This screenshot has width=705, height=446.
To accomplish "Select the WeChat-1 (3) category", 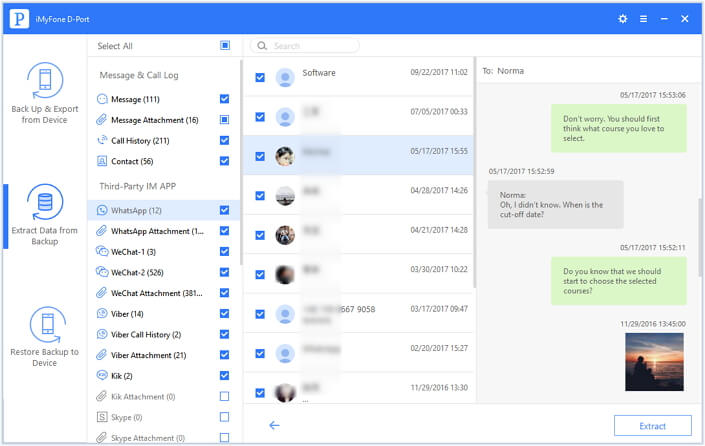I will coord(164,251).
